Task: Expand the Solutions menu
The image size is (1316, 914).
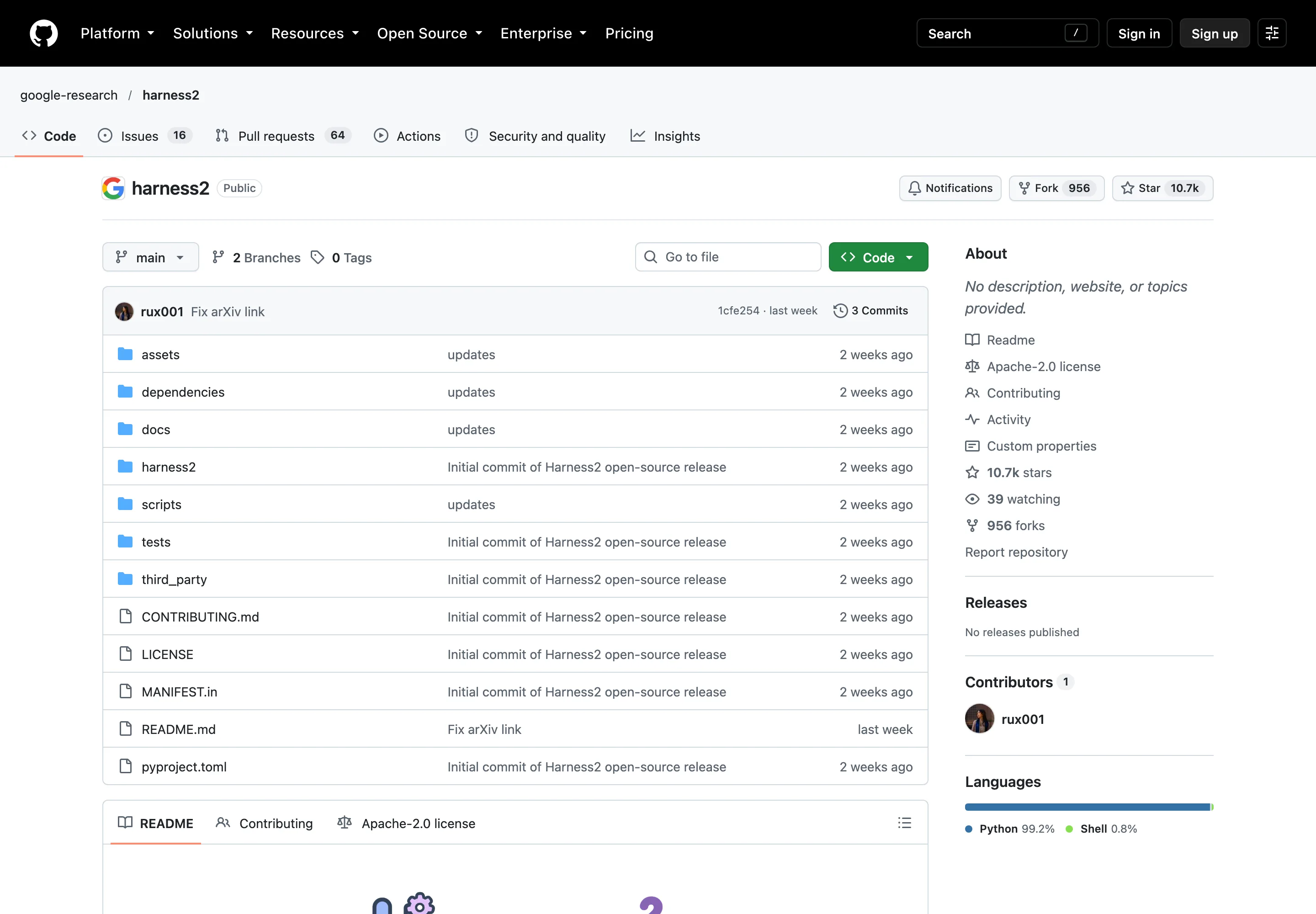Action: tap(213, 33)
